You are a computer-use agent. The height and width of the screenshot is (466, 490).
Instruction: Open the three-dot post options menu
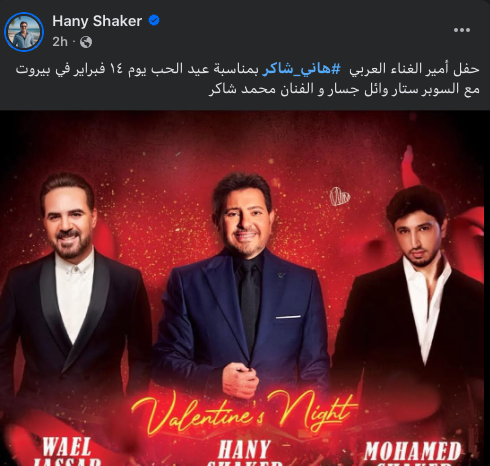pyautogui.click(x=462, y=30)
